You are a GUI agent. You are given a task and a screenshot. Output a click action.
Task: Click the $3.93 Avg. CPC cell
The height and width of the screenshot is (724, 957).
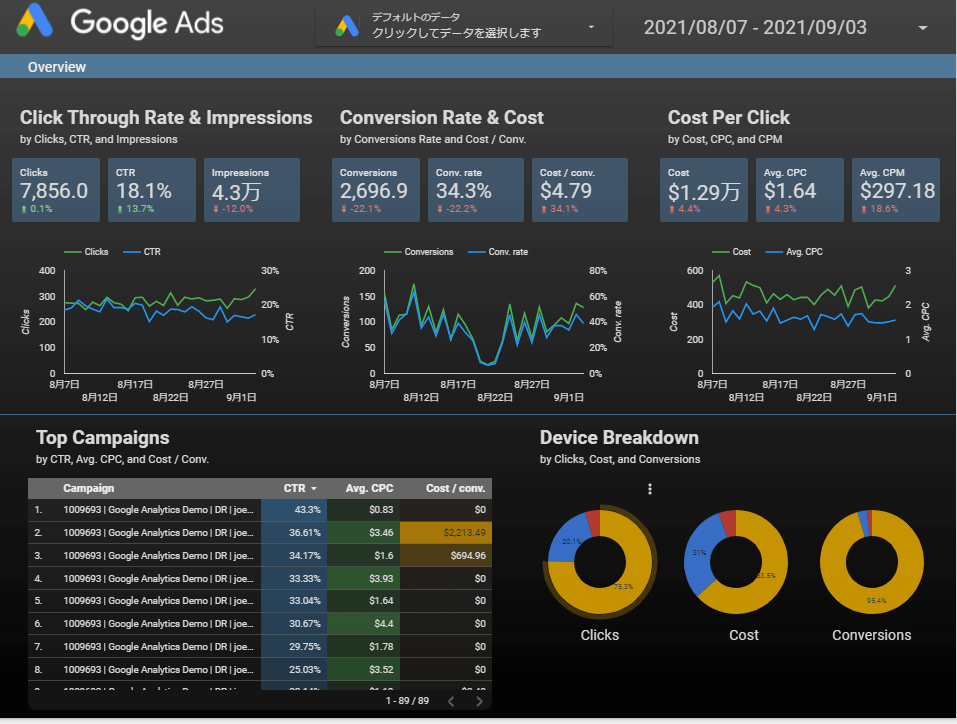click(x=364, y=579)
